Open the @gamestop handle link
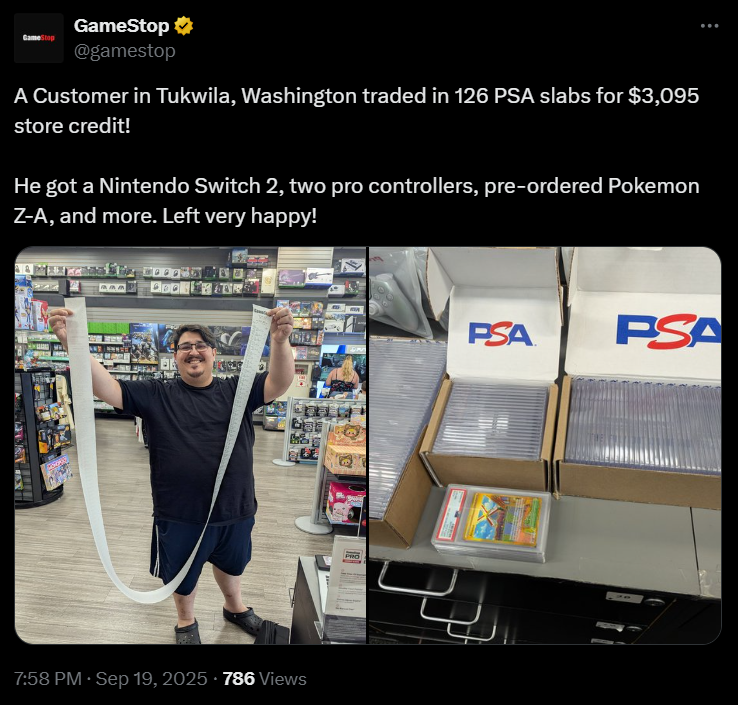This screenshot has height=705, width=738. pos(125,51)
